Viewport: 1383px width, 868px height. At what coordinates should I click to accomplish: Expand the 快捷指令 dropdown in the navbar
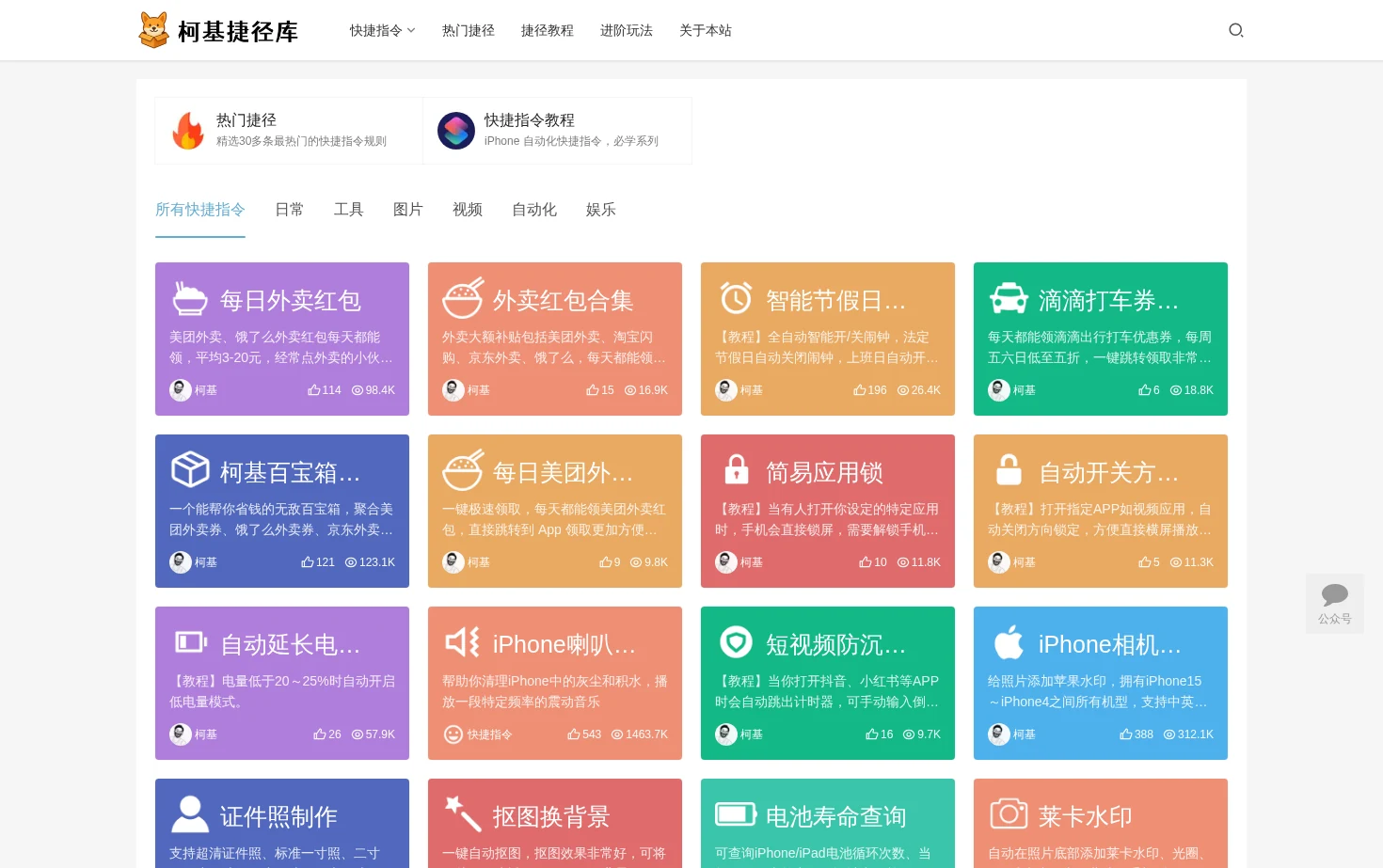[x=382, y=30]
